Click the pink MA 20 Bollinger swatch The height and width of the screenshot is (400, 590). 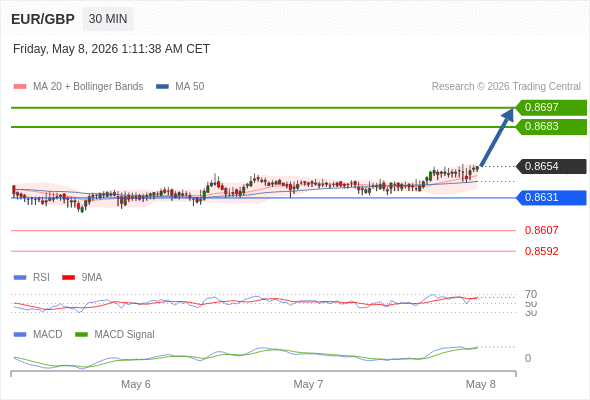[20, 87]
